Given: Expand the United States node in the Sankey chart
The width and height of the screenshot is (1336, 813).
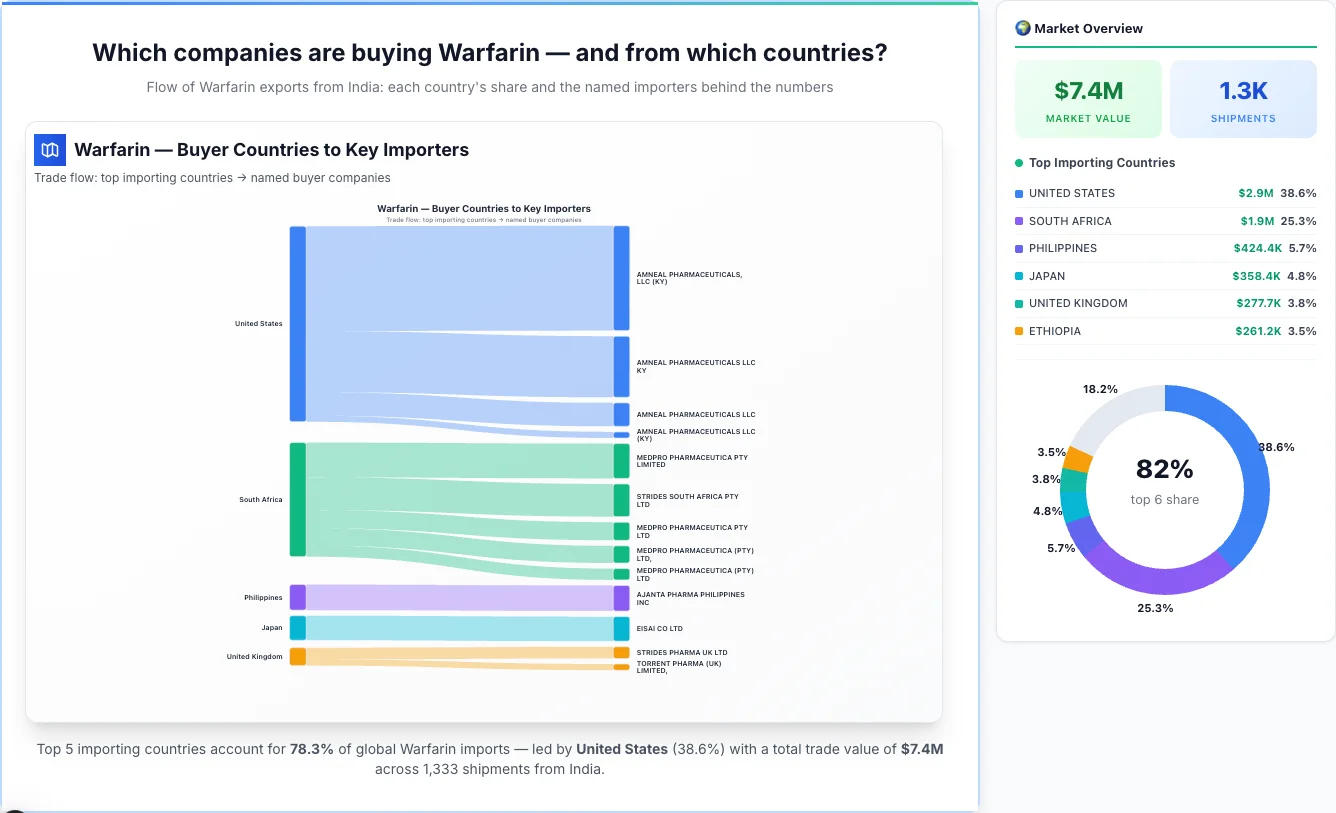Looking at the screenshot, I should pos(296,323).
